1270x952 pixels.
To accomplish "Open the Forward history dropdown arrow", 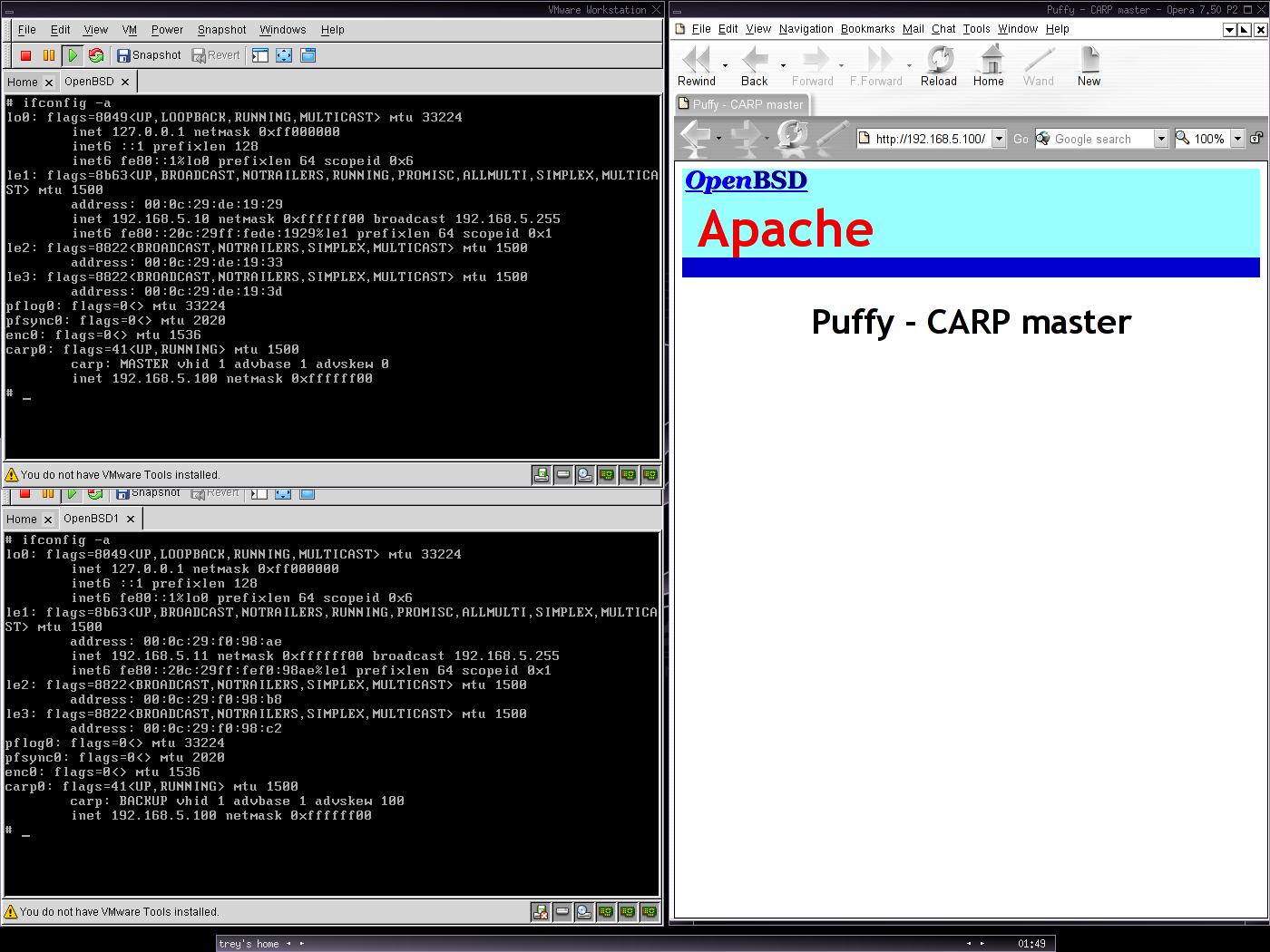I will [842, 66].
